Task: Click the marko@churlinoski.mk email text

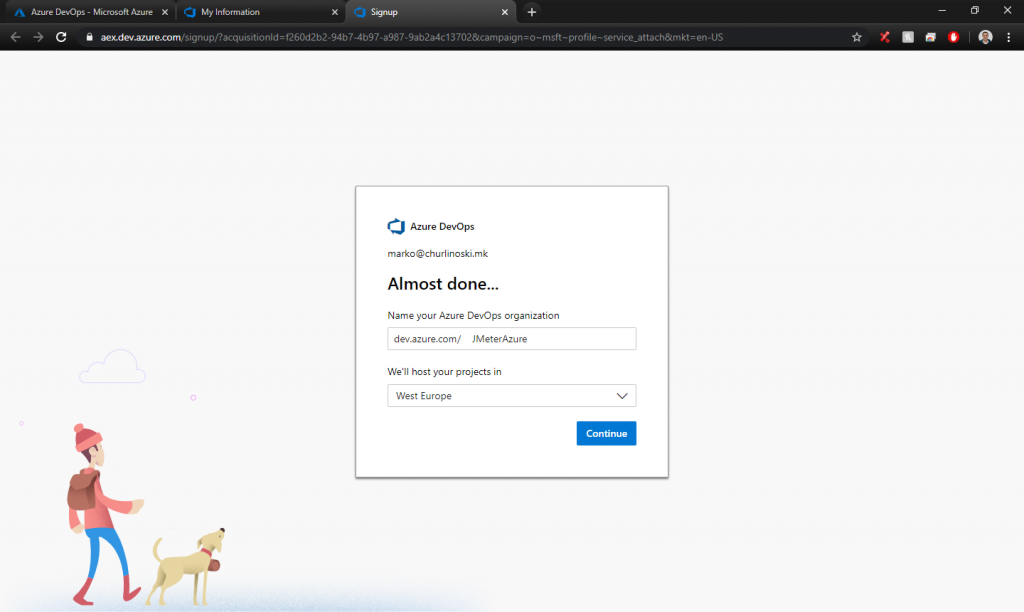Action: (x=437, y=253)
